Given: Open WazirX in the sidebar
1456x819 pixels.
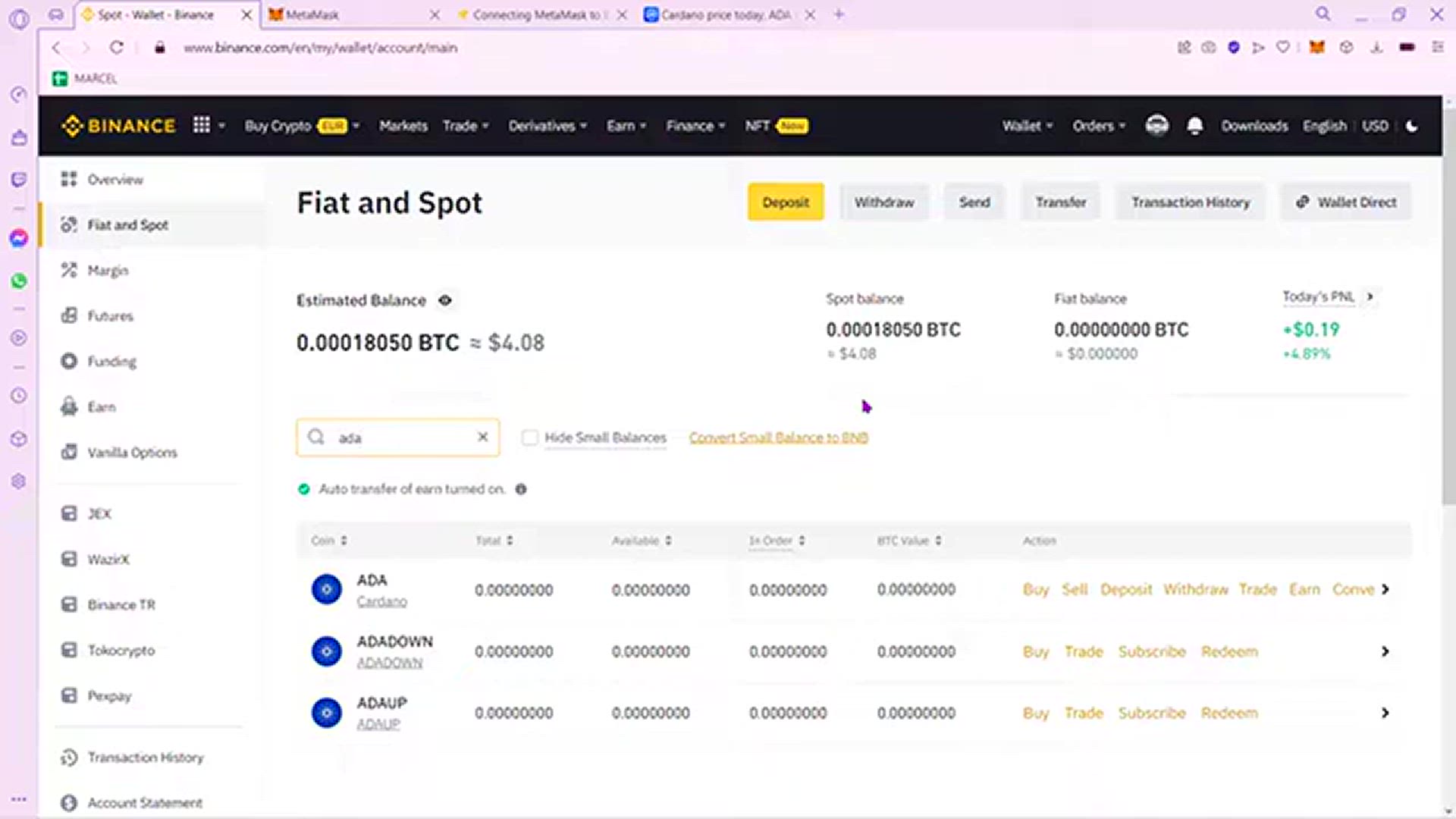Looking at the screenshot, I should coord(95,560).
